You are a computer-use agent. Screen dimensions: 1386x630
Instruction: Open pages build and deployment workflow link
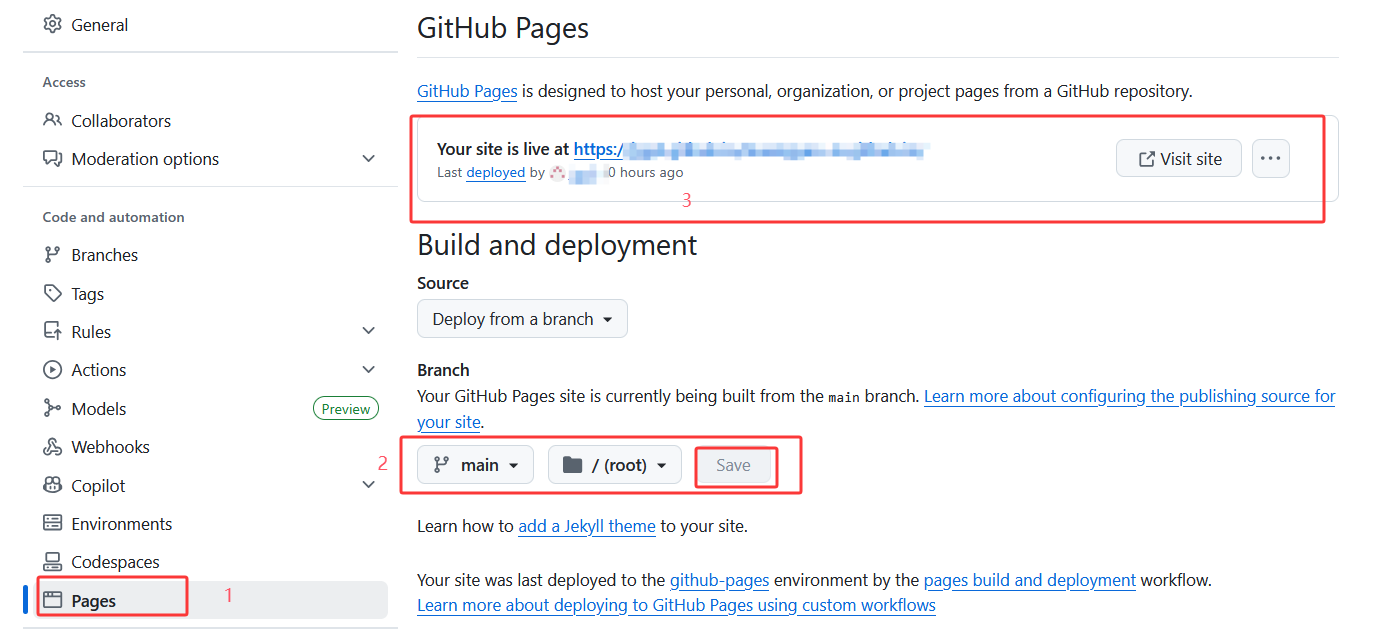1030,580
